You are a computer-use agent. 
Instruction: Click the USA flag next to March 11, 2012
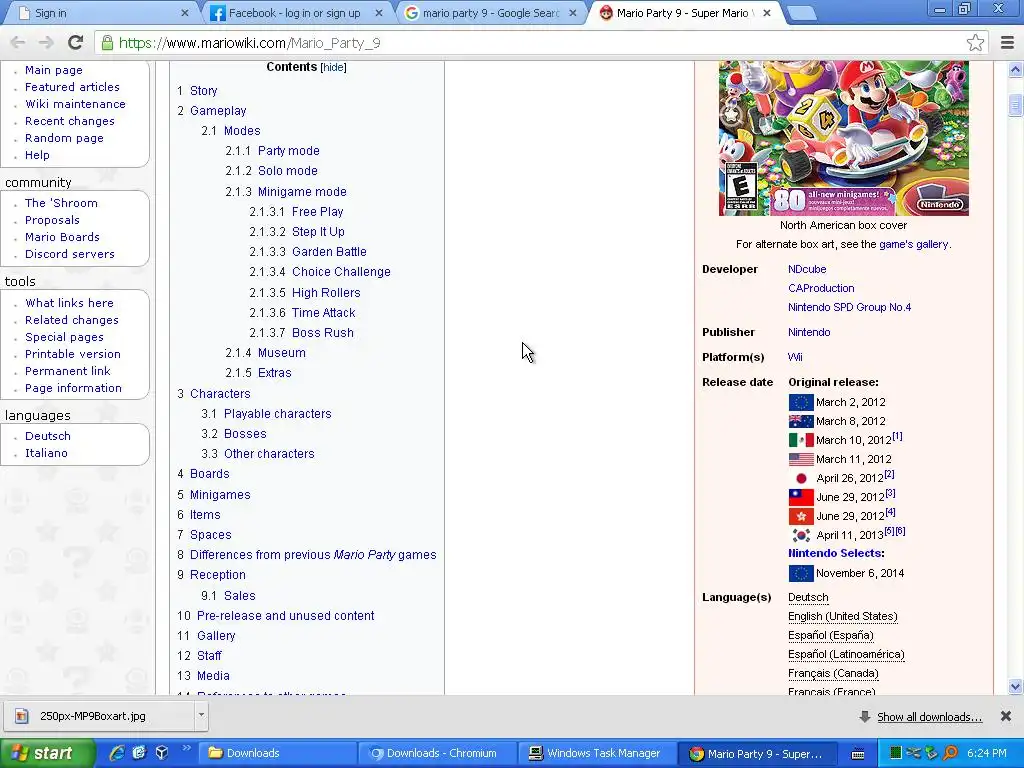point(801,459)
